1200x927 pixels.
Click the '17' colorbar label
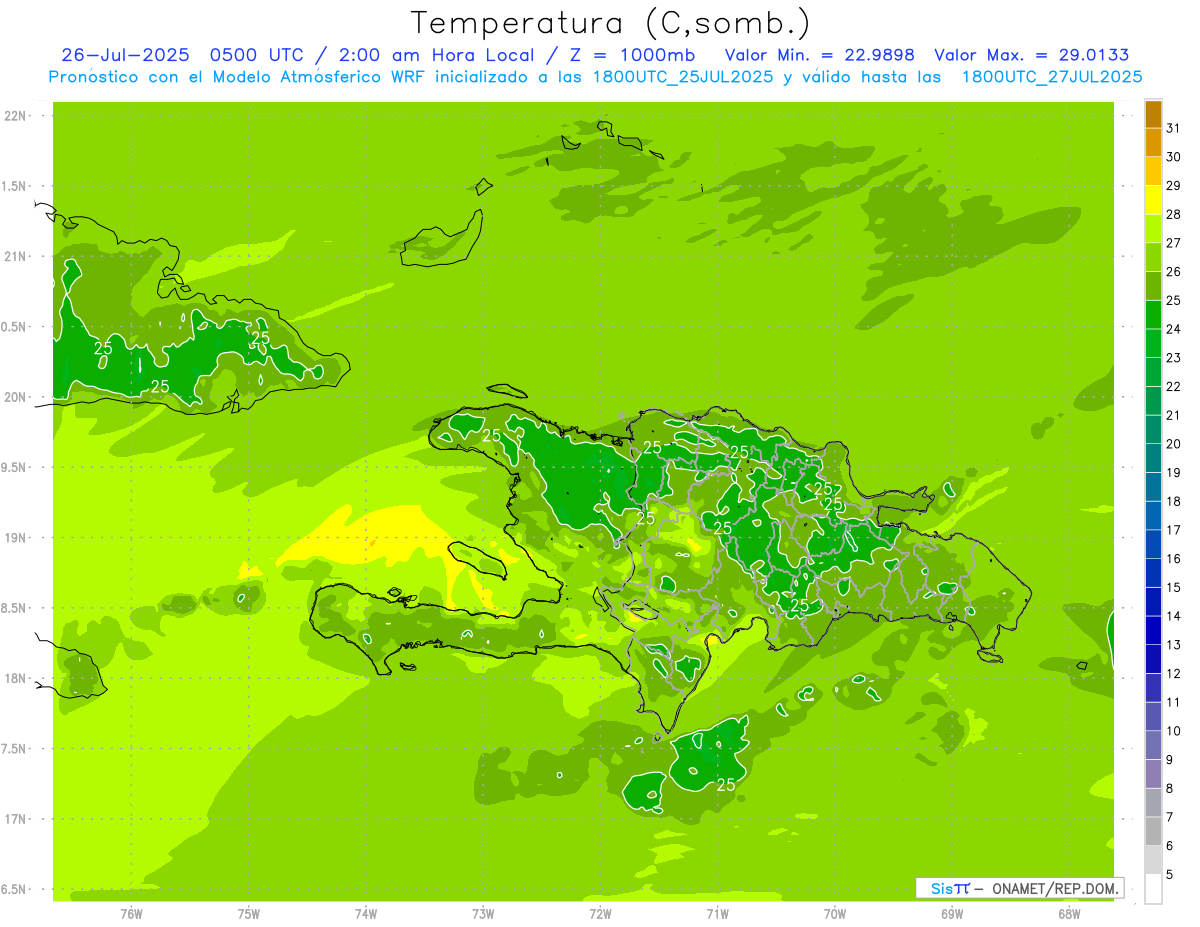(x=1174, y=530)
